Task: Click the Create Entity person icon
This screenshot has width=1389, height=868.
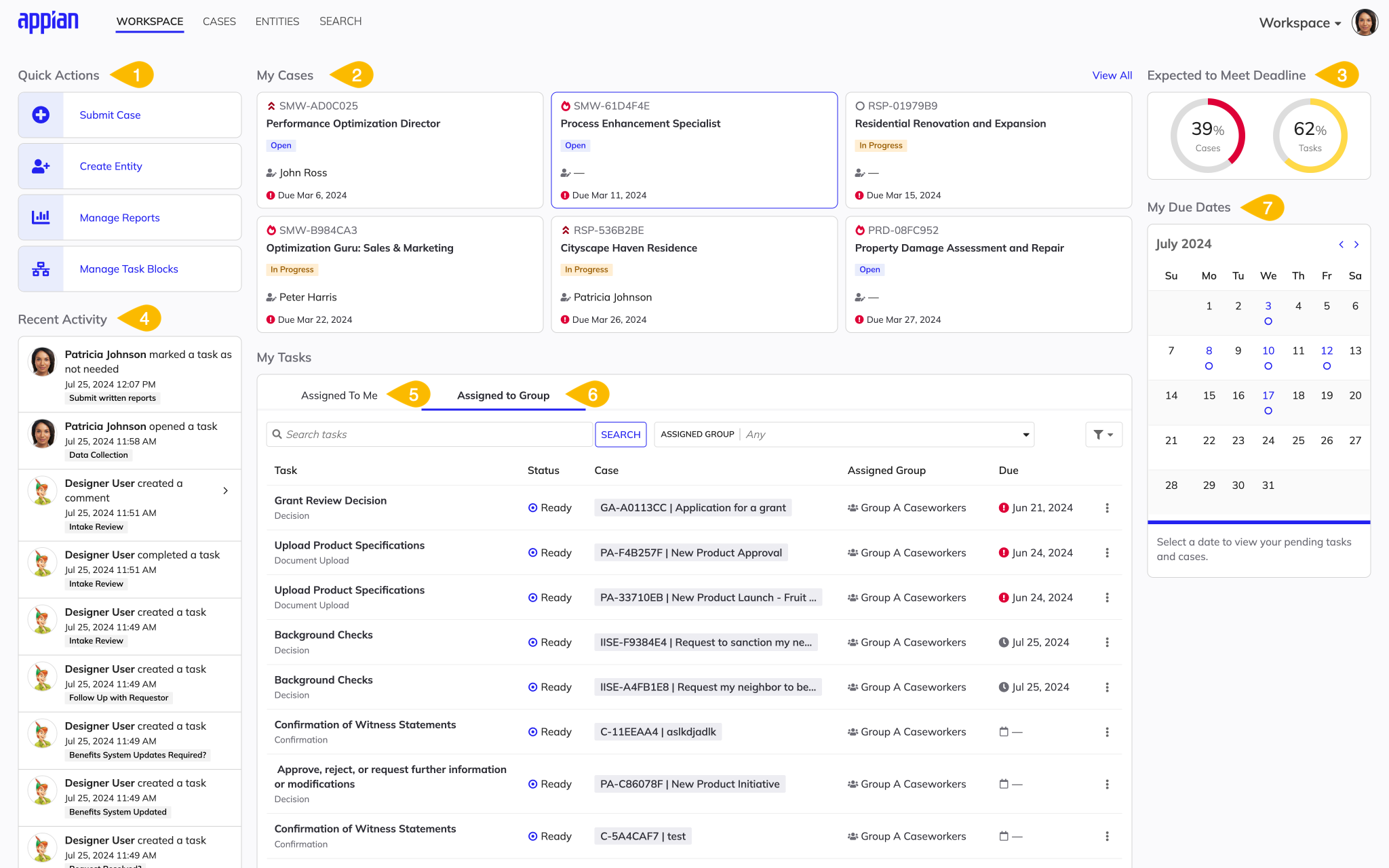Action: point(41,166)
